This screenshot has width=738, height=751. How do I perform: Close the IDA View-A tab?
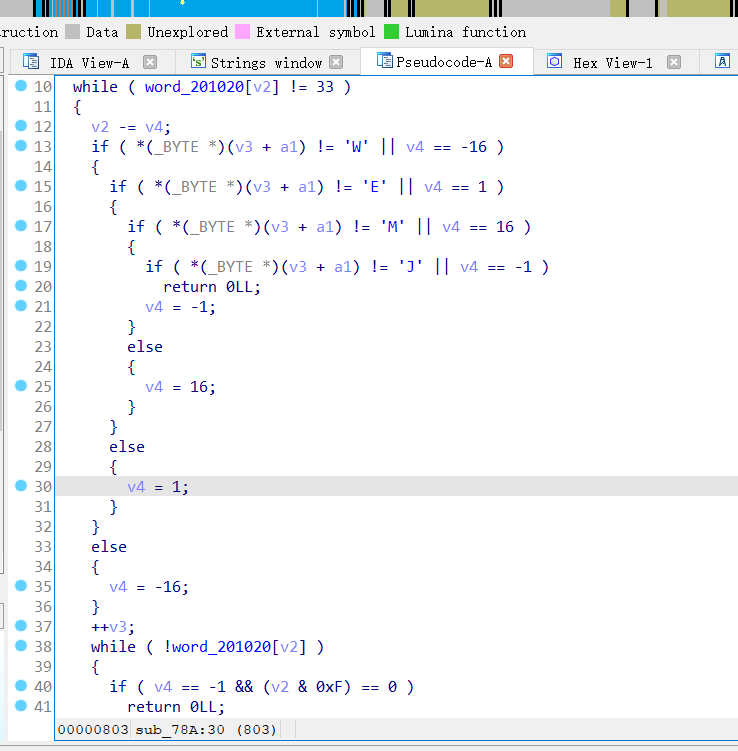[x=150, y=62]
